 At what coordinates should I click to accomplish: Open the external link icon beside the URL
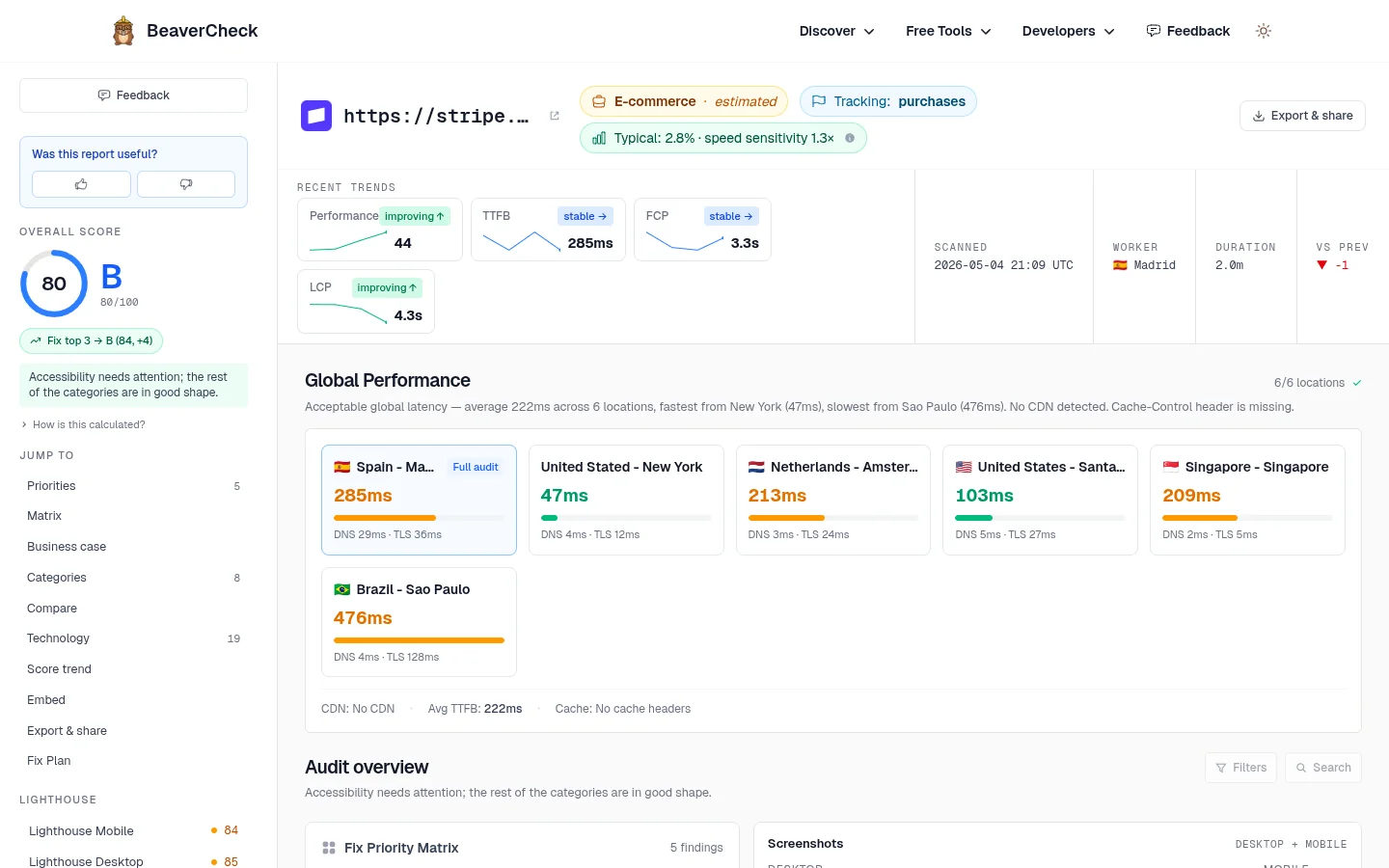[x=555, y=116]
